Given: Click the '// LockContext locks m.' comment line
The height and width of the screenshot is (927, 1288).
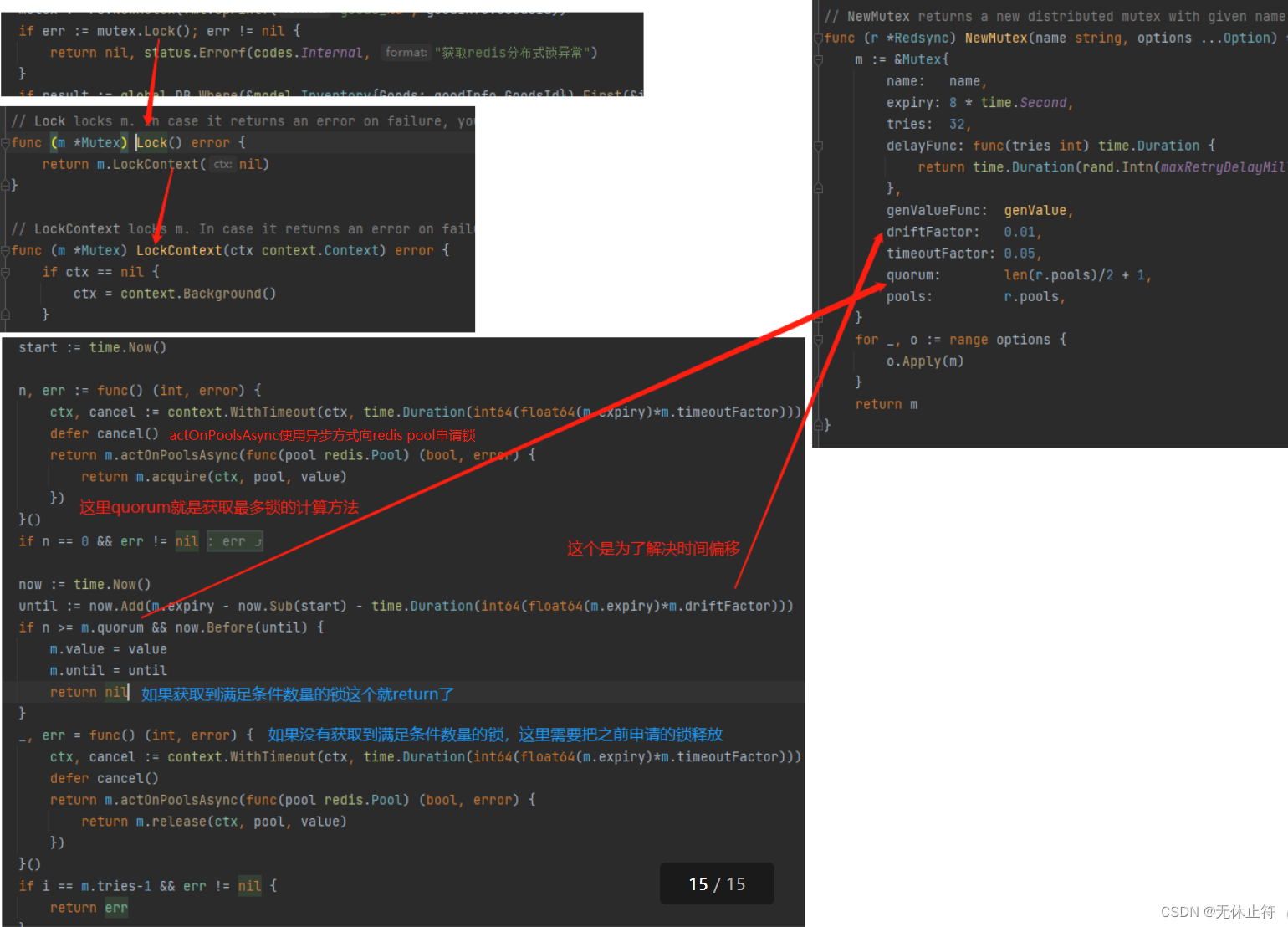Looking at the screenshot, I should click(242, 229).
